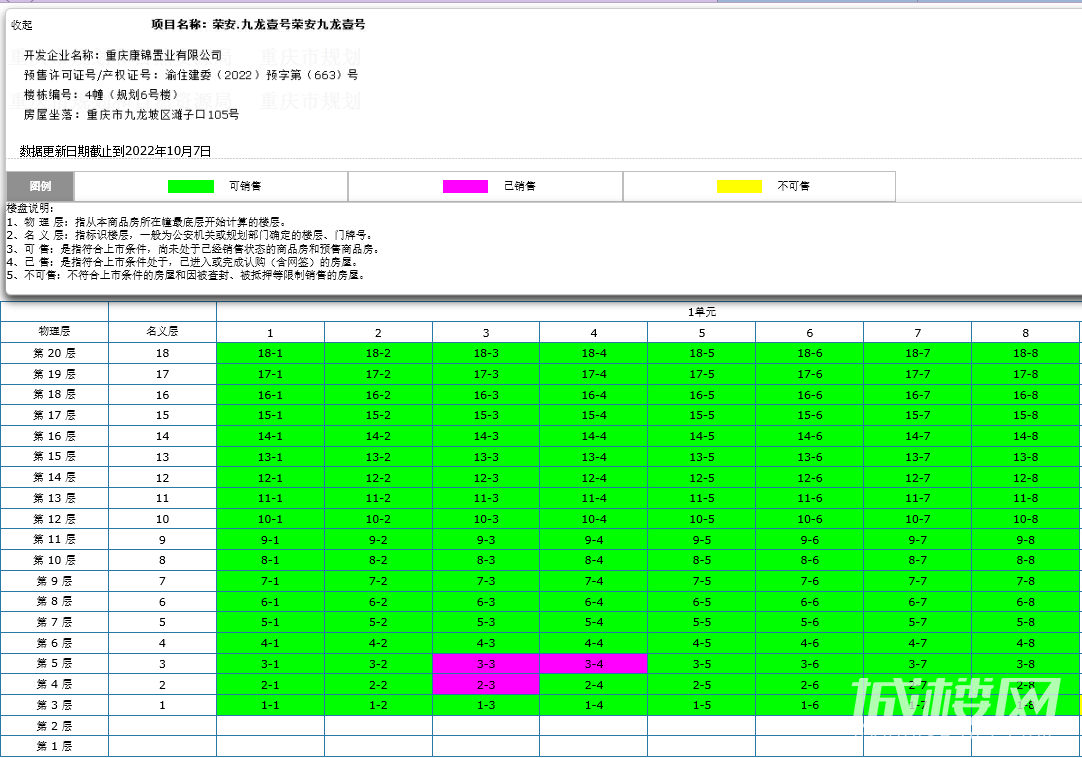This screenshot has width=1082, height=758.
Task: Click the 第 1 层 row label
Action: [x=55, y=747]
